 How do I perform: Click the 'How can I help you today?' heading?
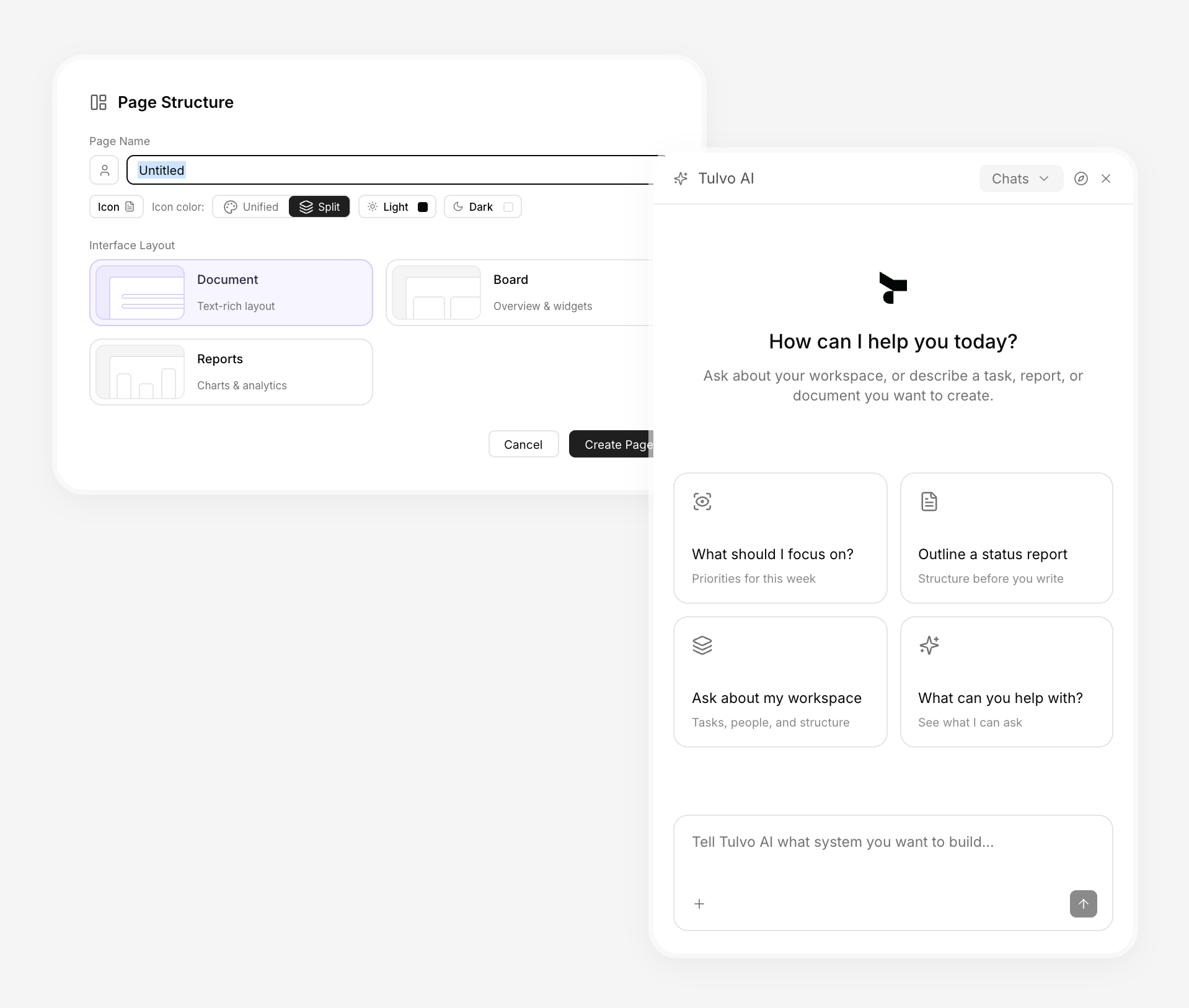(893, 342)
